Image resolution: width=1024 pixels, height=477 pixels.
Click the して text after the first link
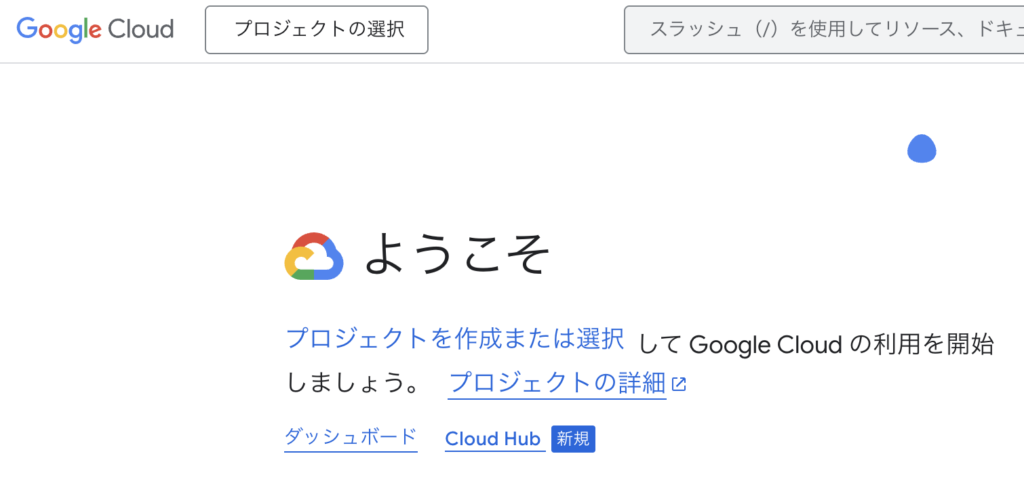[x=659, y=345]
